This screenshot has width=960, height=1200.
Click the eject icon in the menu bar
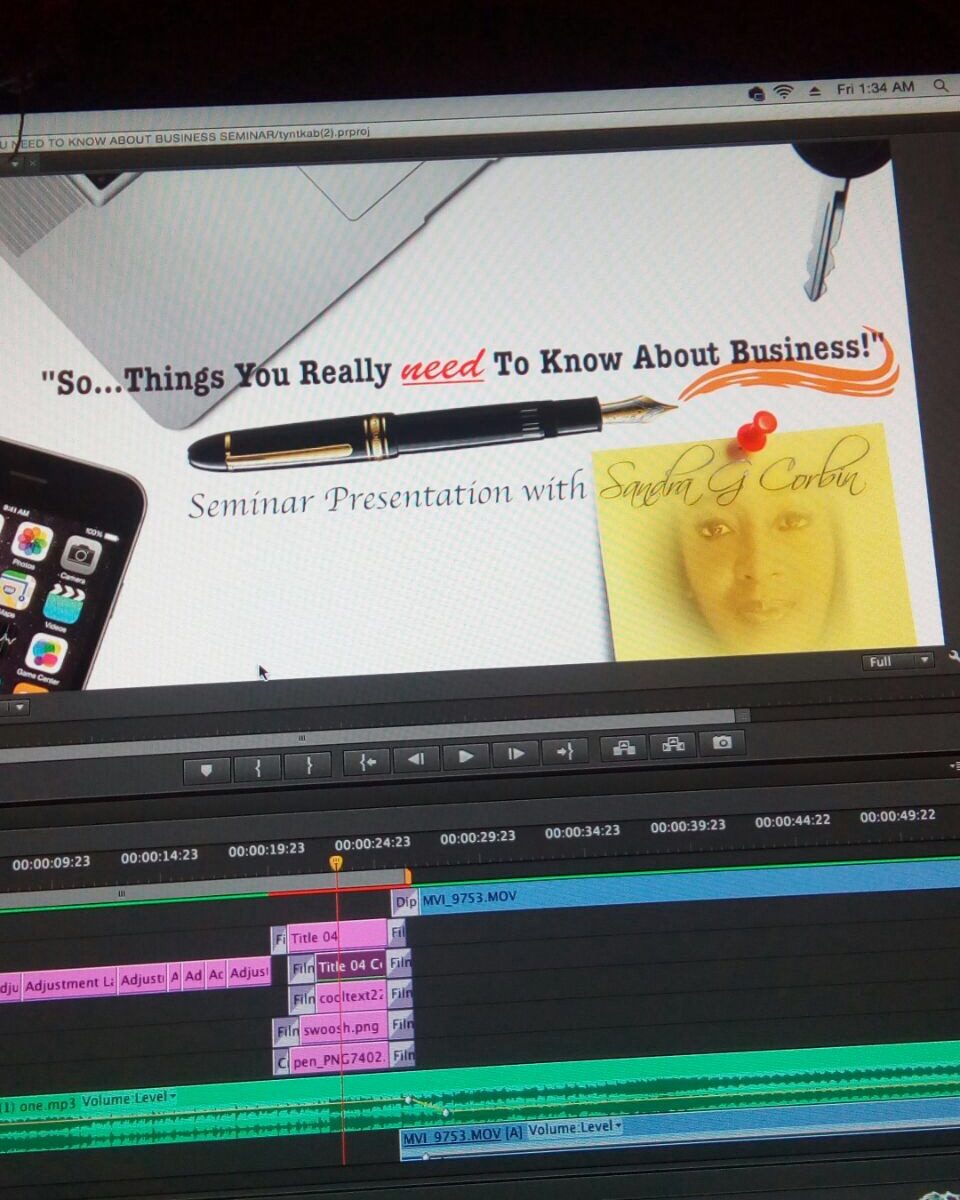(x=814, y=91)
